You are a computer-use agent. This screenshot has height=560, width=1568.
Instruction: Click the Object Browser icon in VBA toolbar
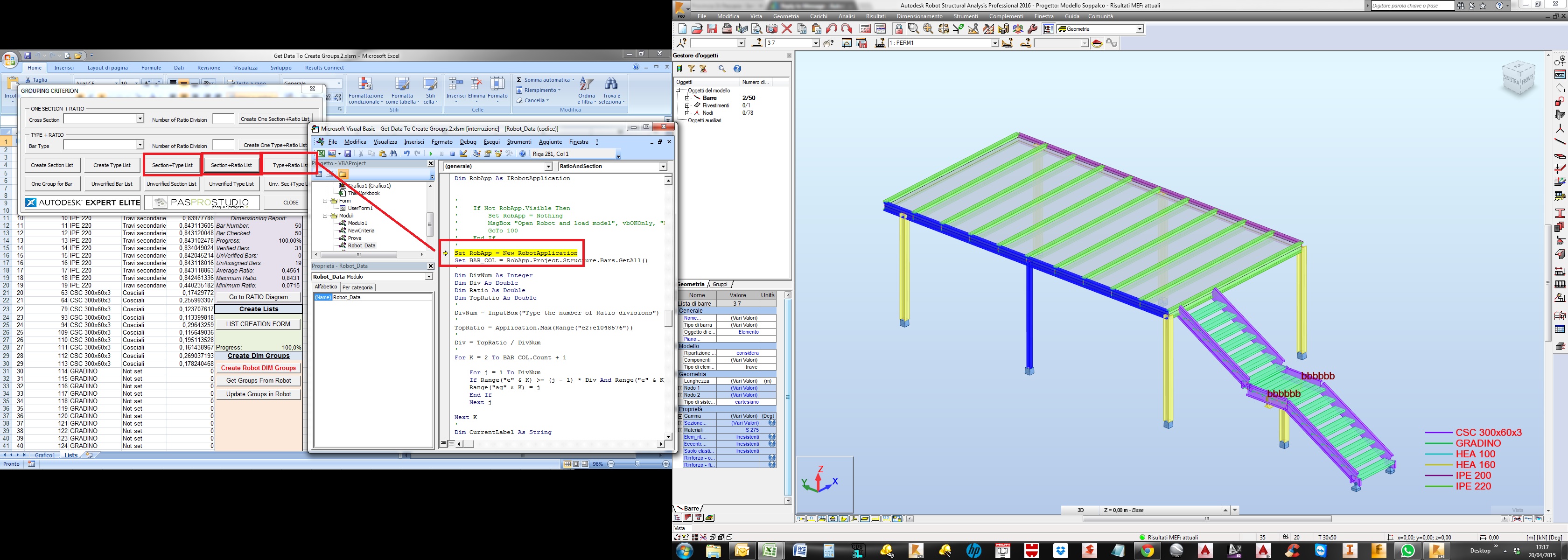coord(498,154)
